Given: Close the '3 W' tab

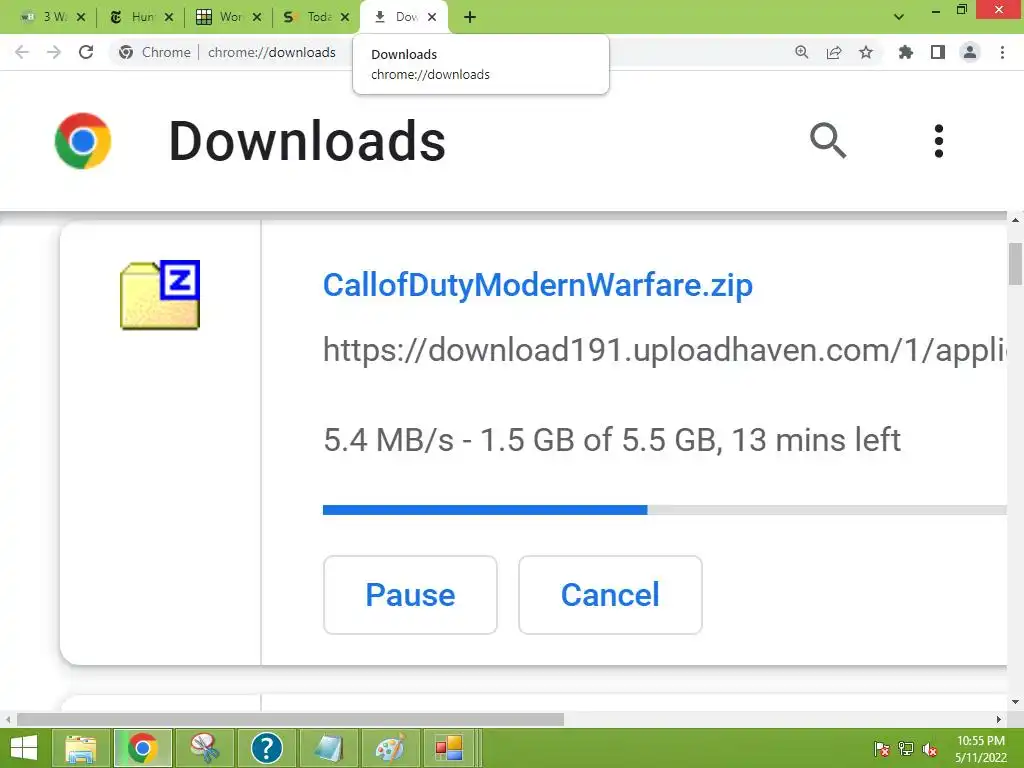Looking at the screenshot, I should click(x=81, y=17).
